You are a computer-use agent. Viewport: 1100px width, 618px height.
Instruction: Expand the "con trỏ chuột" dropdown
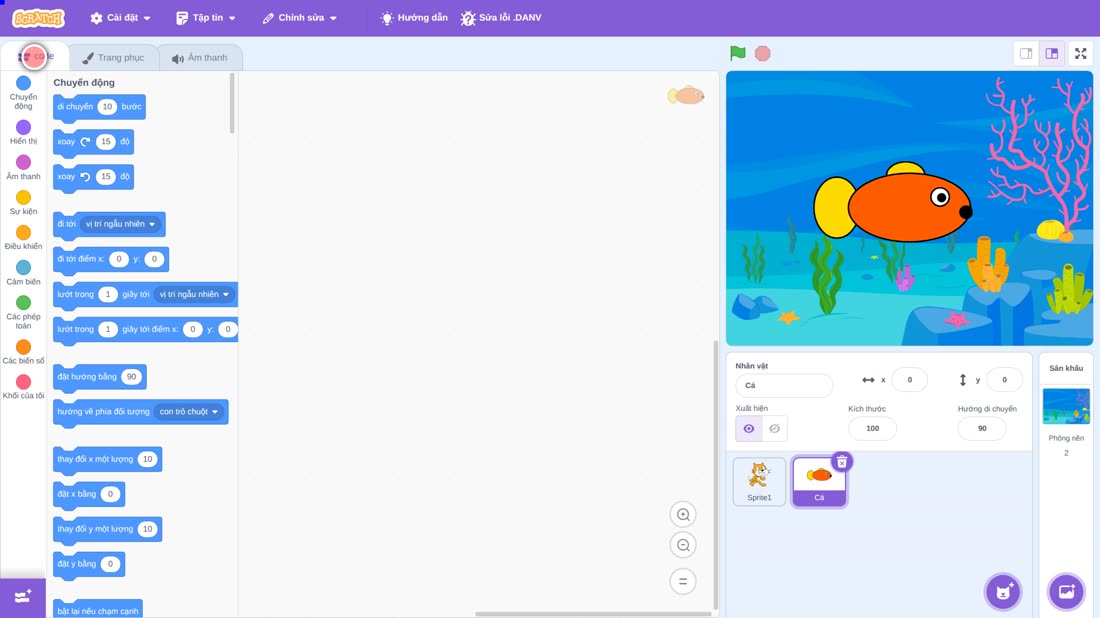(x=189, y=412)
